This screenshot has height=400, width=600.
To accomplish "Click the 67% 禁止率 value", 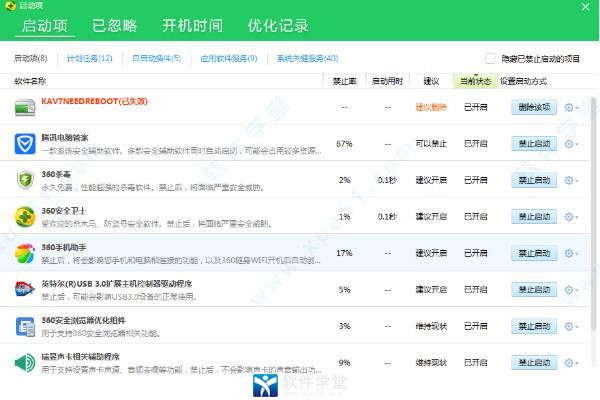I will point(344,144).
